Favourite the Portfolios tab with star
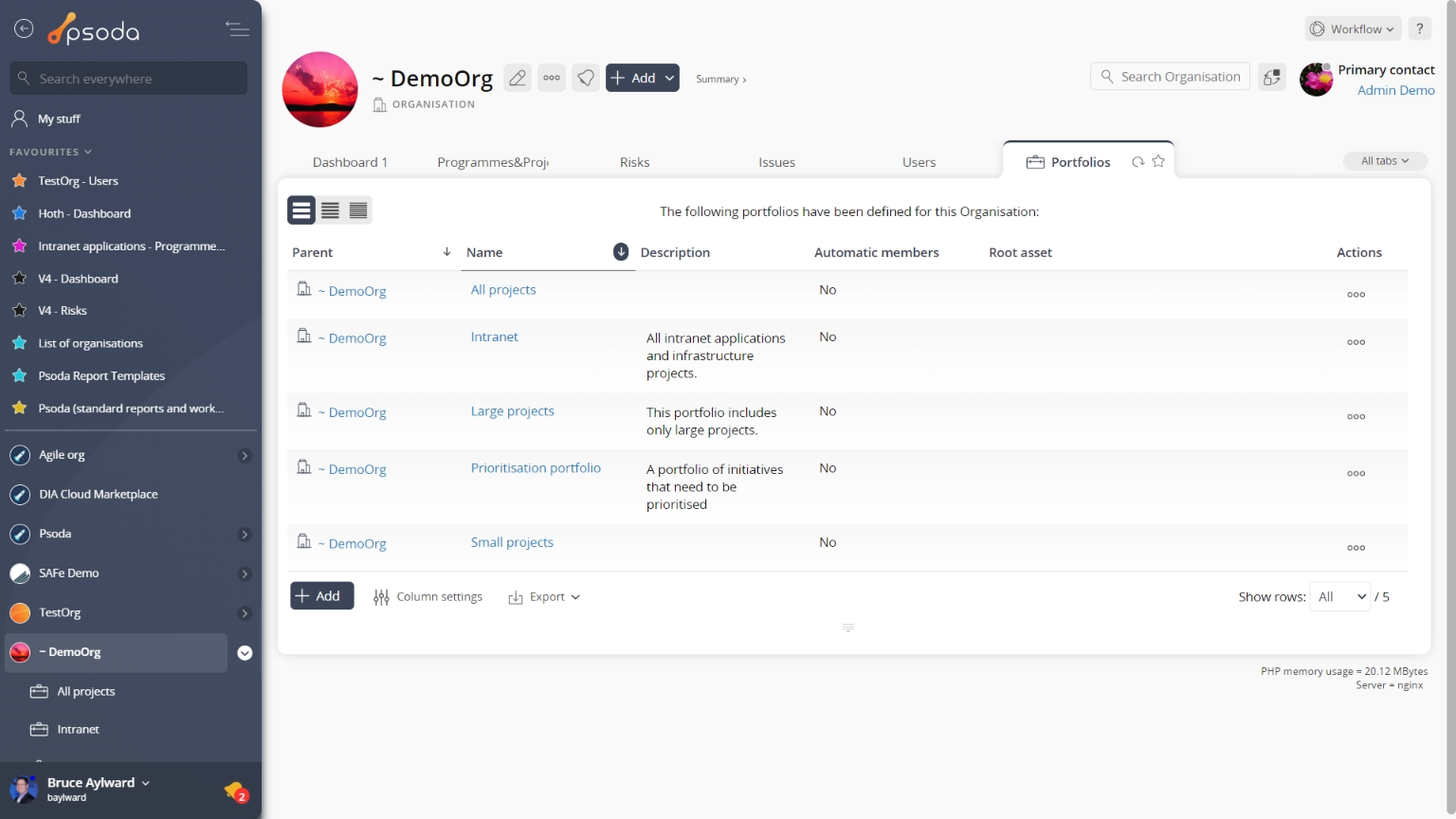 1158,162
